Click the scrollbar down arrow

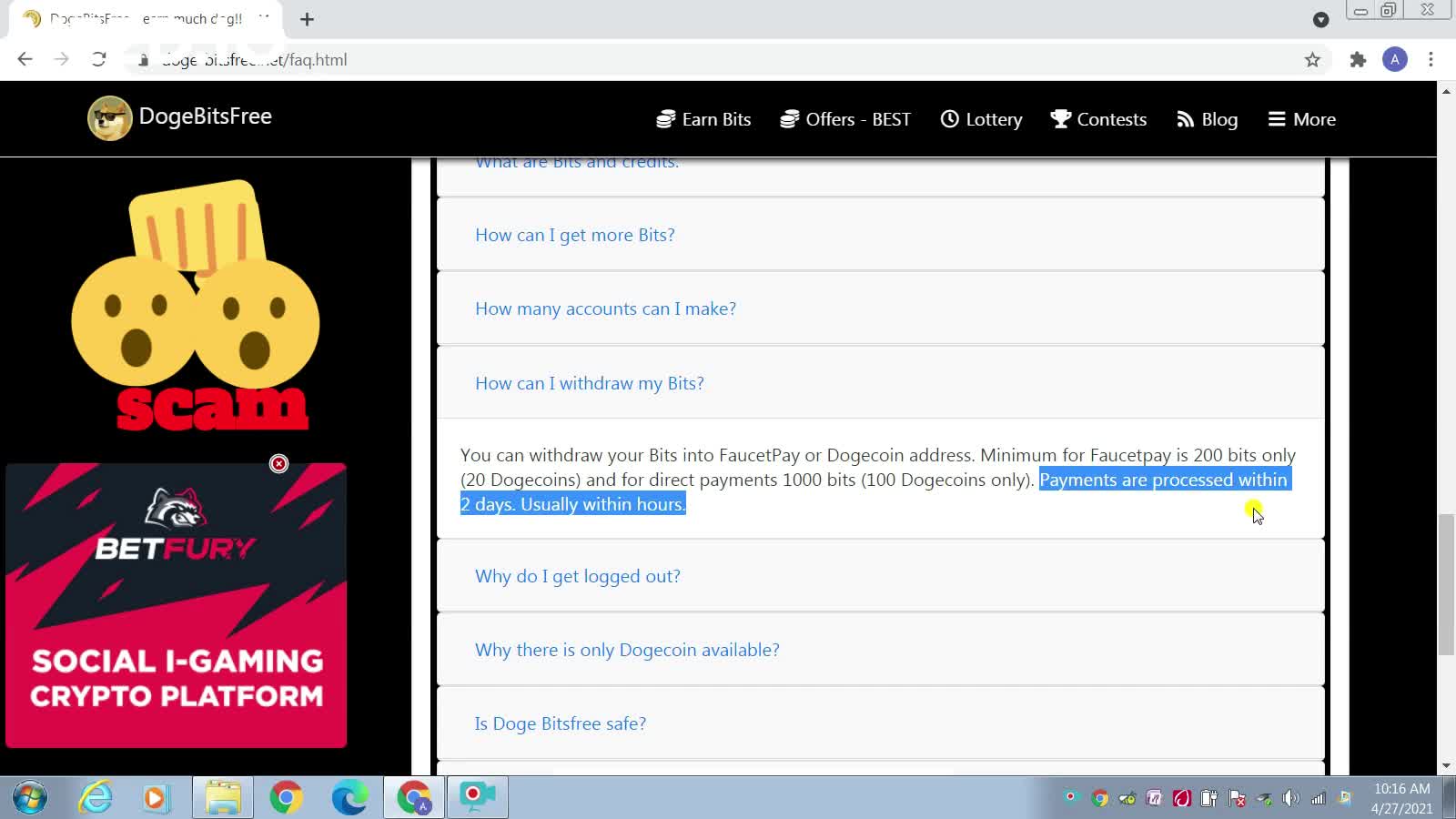[x=1446, y=766]
